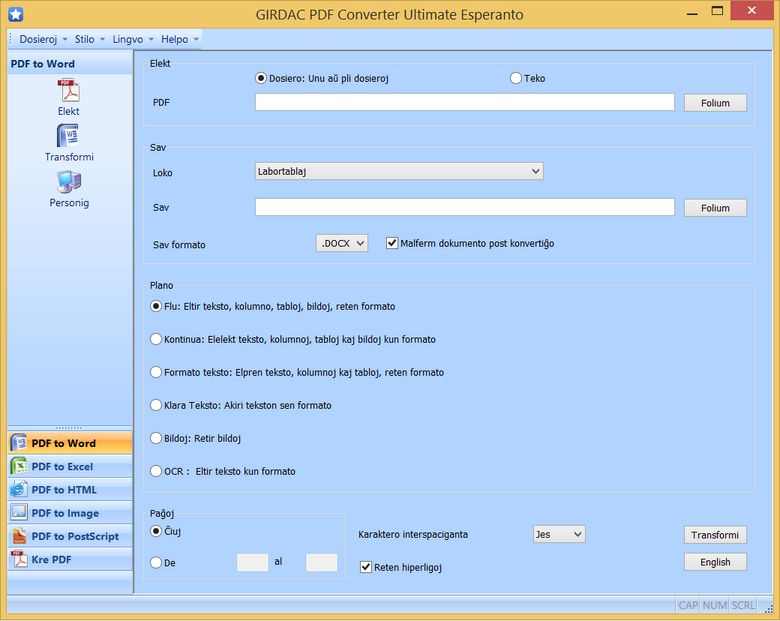
Task: Select the Dosiero: Unu aŭ pli dosieroj radio
Action: (x=261, y=78)
